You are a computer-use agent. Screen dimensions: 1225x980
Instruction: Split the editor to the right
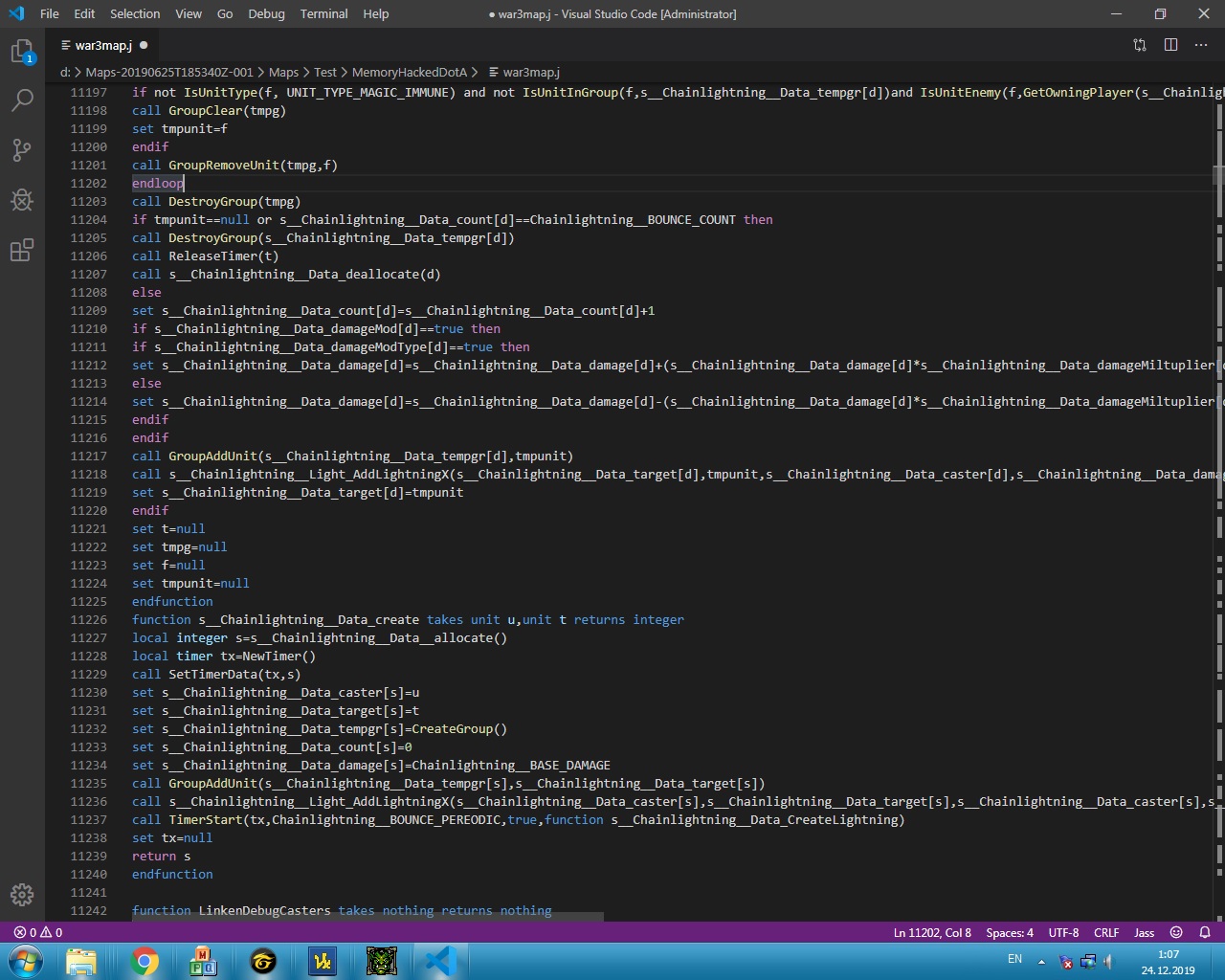pos(1170,45)
